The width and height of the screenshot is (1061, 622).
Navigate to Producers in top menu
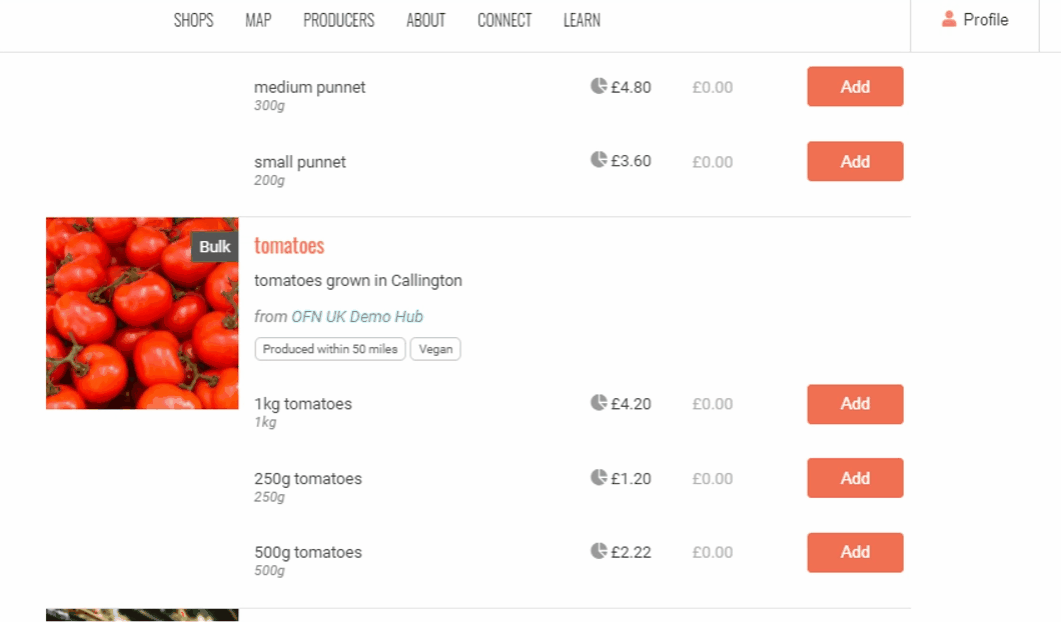(x=339, y=20)
